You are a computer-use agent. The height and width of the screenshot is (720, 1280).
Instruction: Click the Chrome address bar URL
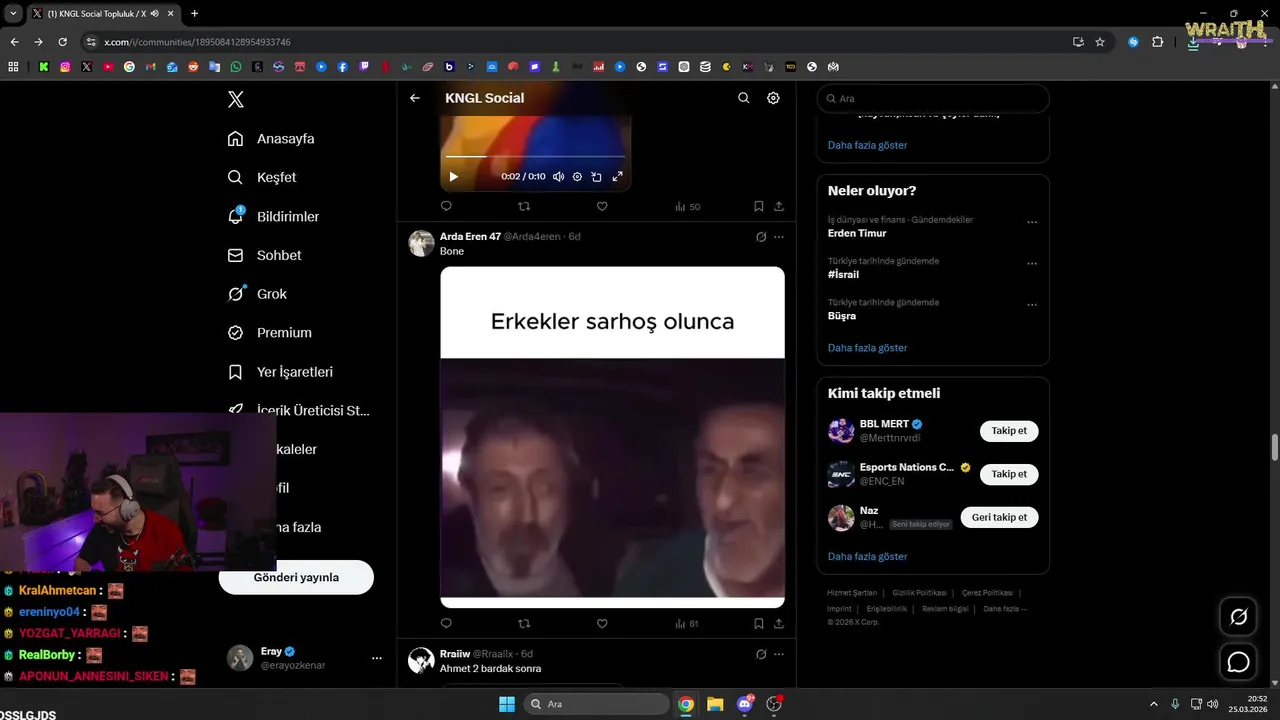tap(197, 42)
